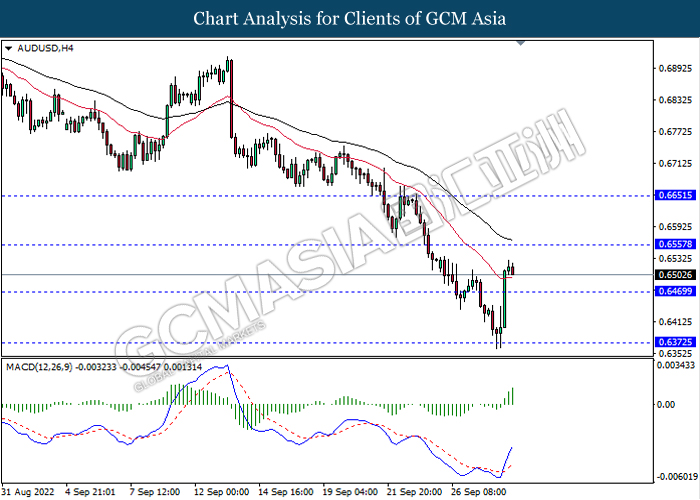Click the 31 Aug 2022 date label

(28, 492)
